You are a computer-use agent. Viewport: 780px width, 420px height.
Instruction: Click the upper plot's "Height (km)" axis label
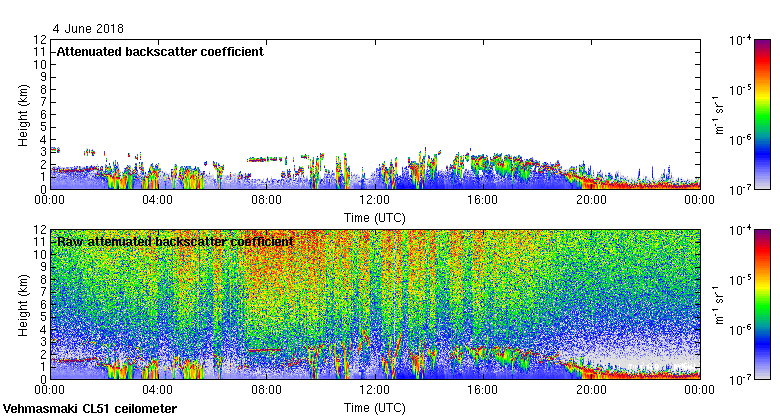pyautogui.click(x=23, y=115)
